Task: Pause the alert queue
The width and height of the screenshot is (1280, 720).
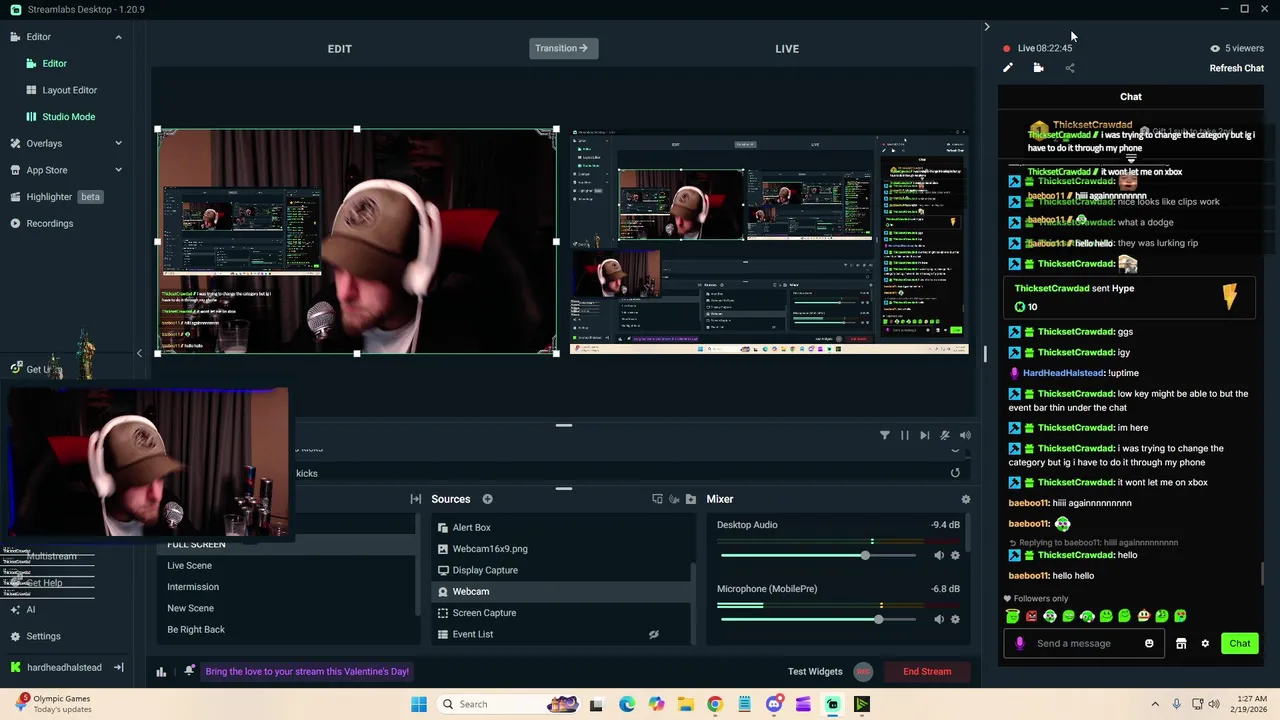Action: (x=905, y=435)
